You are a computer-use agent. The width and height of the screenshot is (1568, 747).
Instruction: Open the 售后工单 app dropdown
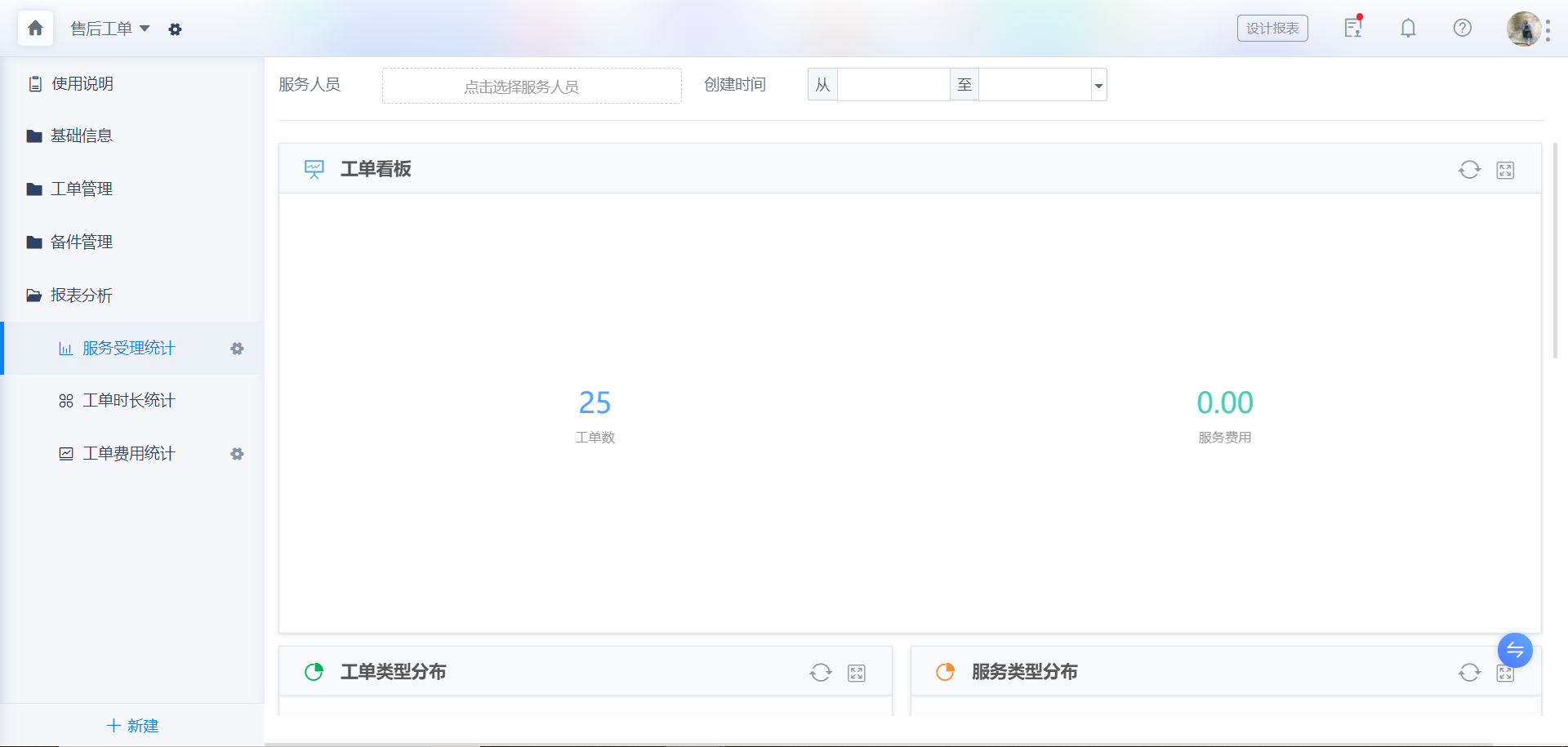click(x=110, y=29)
